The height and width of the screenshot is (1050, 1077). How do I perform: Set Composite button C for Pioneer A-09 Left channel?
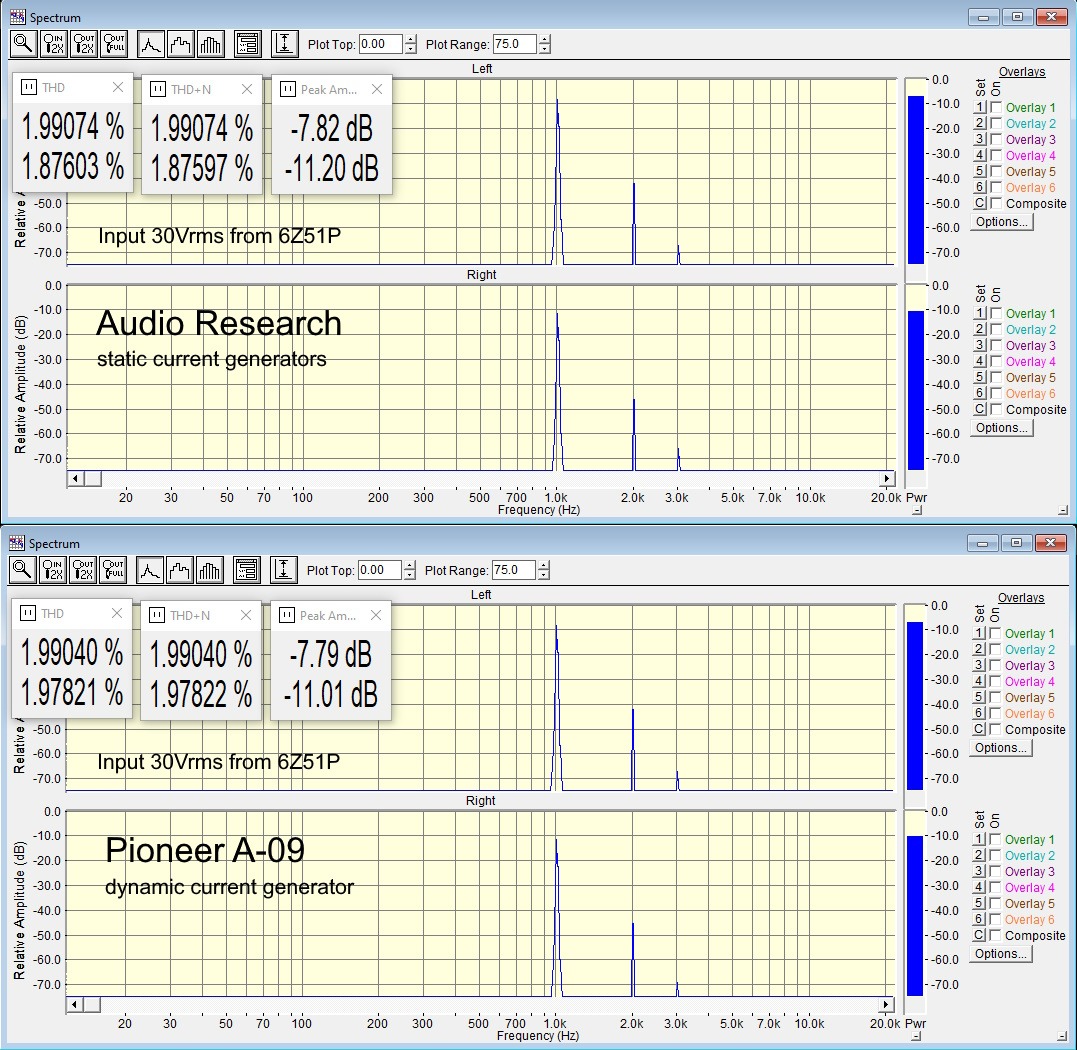pos(979,729)
